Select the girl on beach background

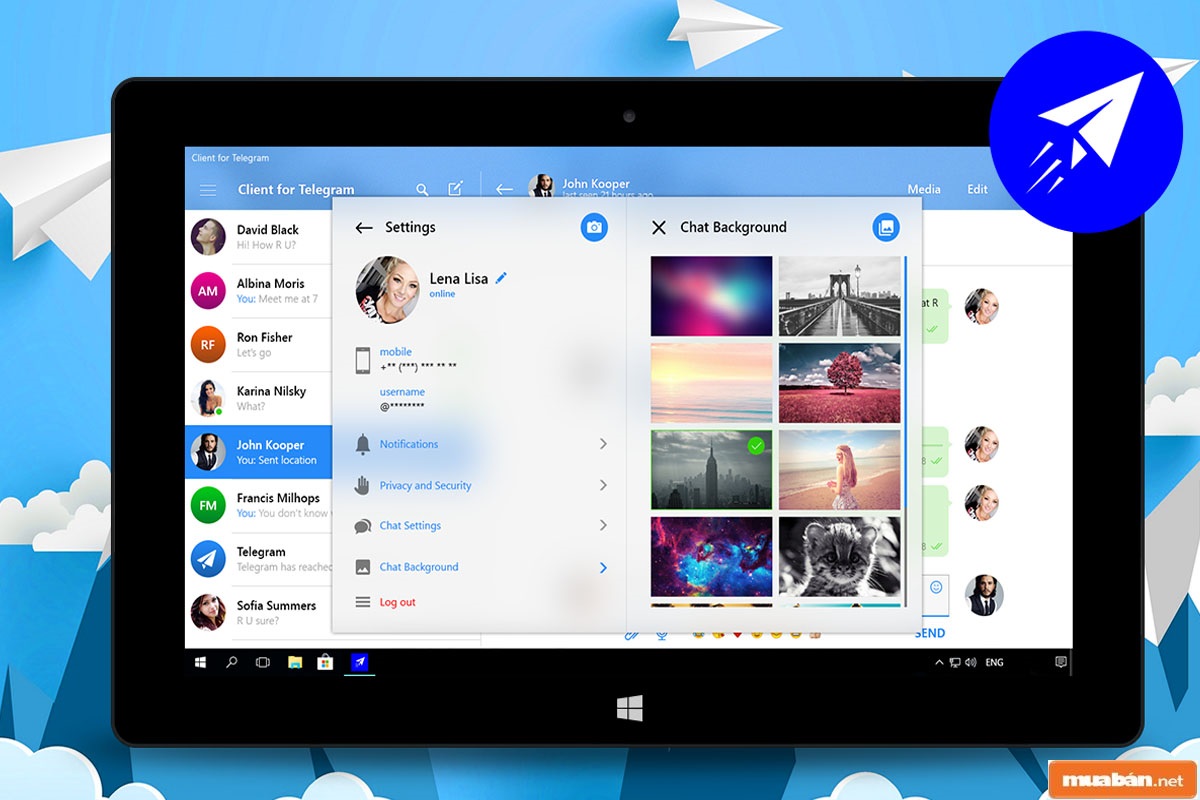tap(839, 470)
